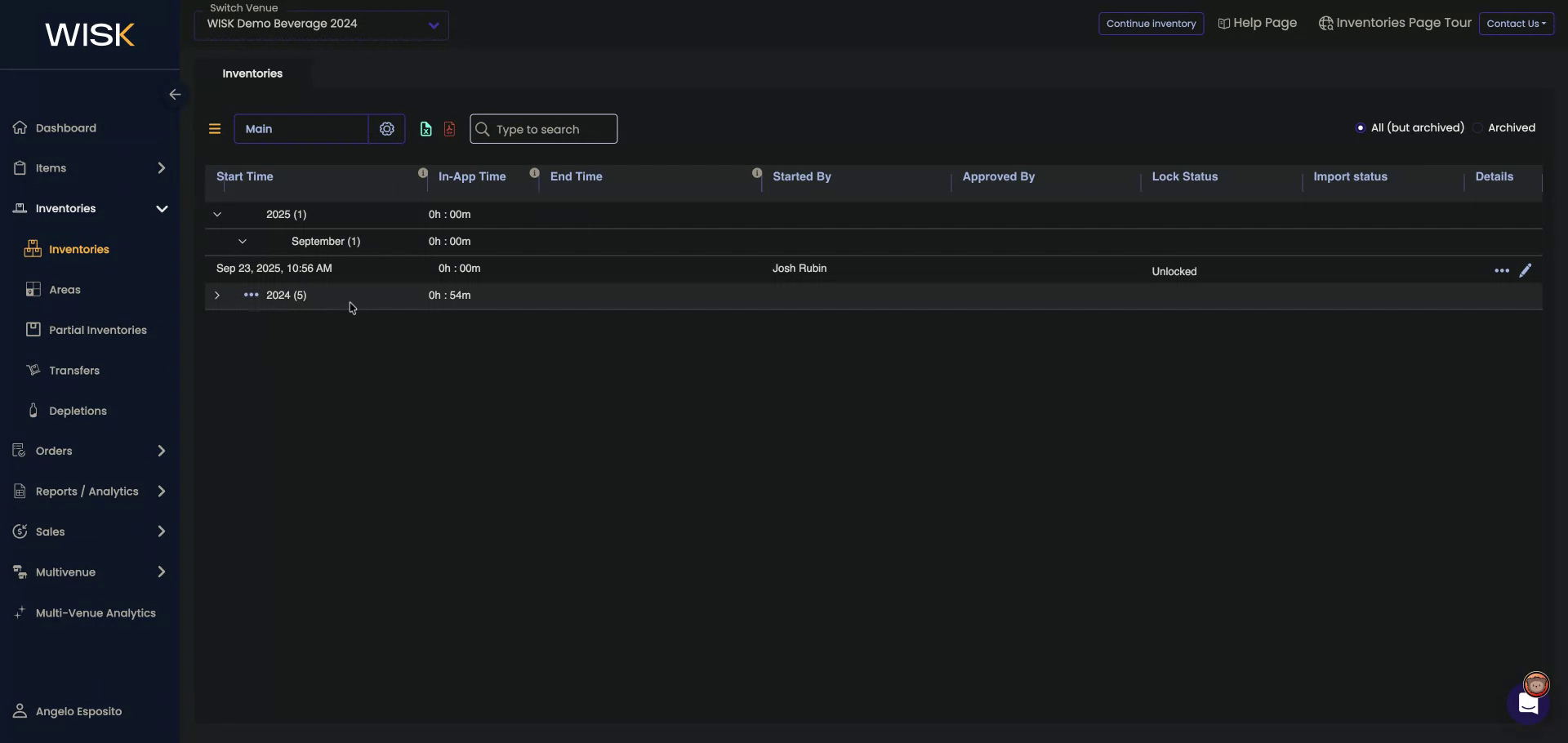Edit the Sep 23 inventory with the pencil icon
1568x743 pixels.
(1526, 270)
